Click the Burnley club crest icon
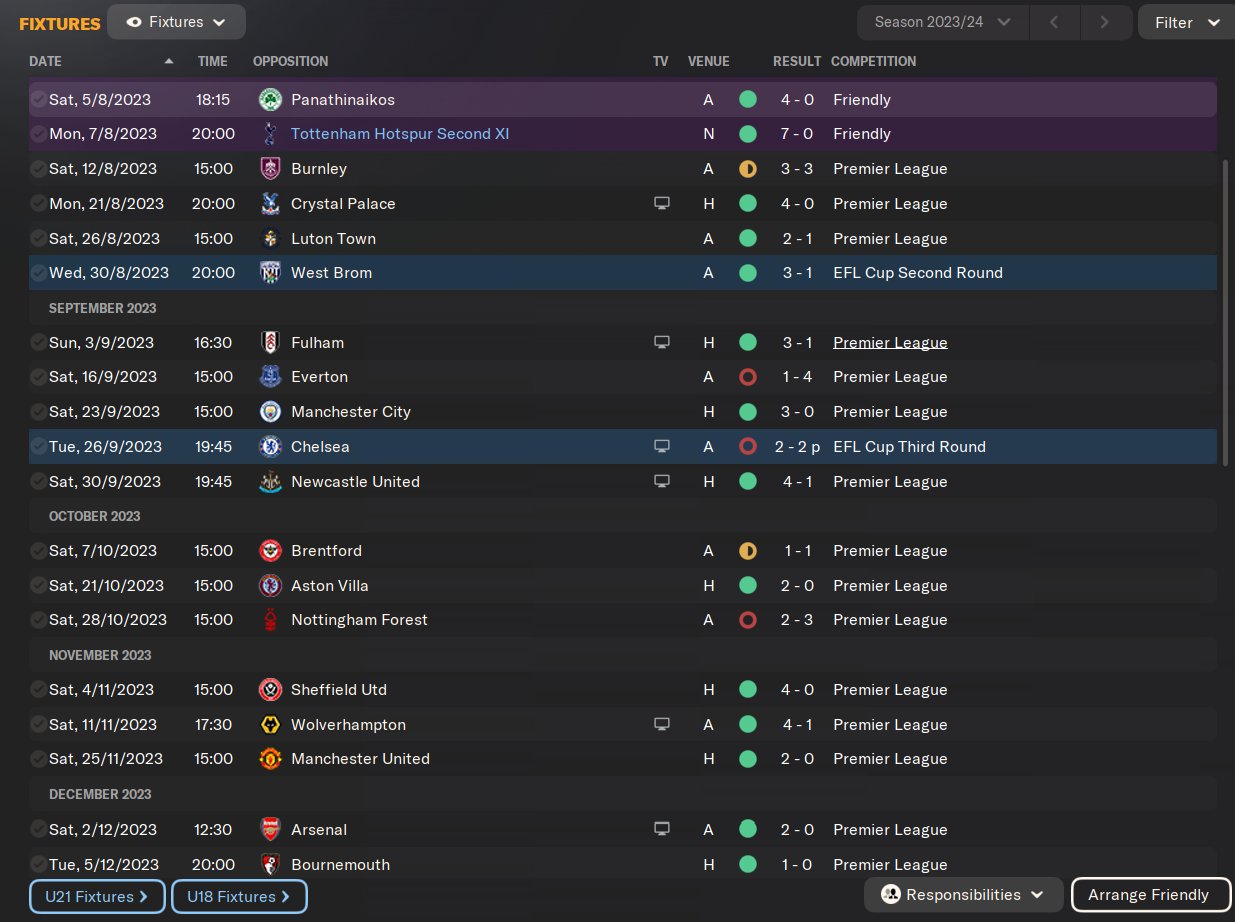1235x922 pixels. [x=269, y=169]
